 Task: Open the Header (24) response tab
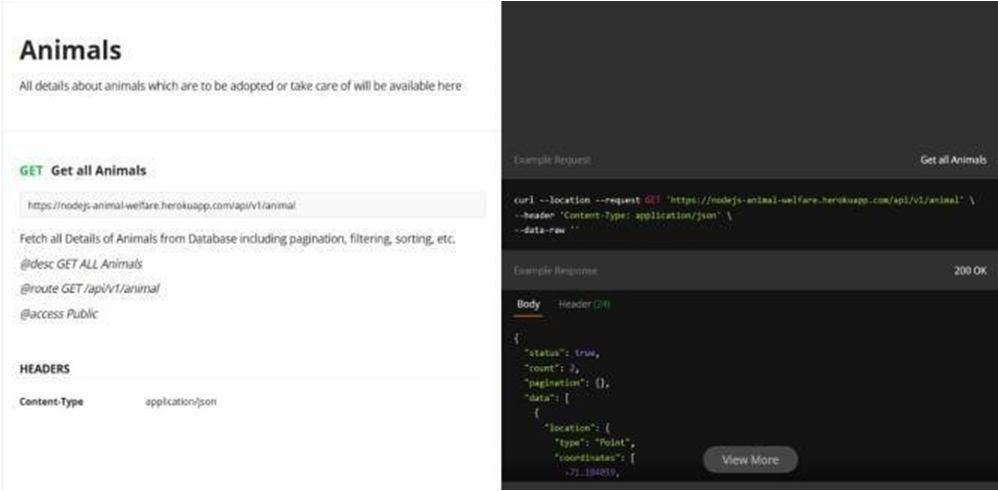(x=583, y=304)
